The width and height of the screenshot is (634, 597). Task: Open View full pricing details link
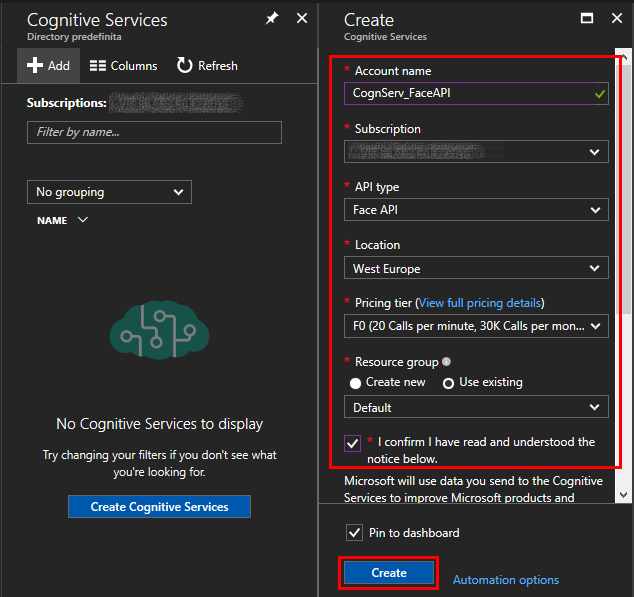coord(480,303)
